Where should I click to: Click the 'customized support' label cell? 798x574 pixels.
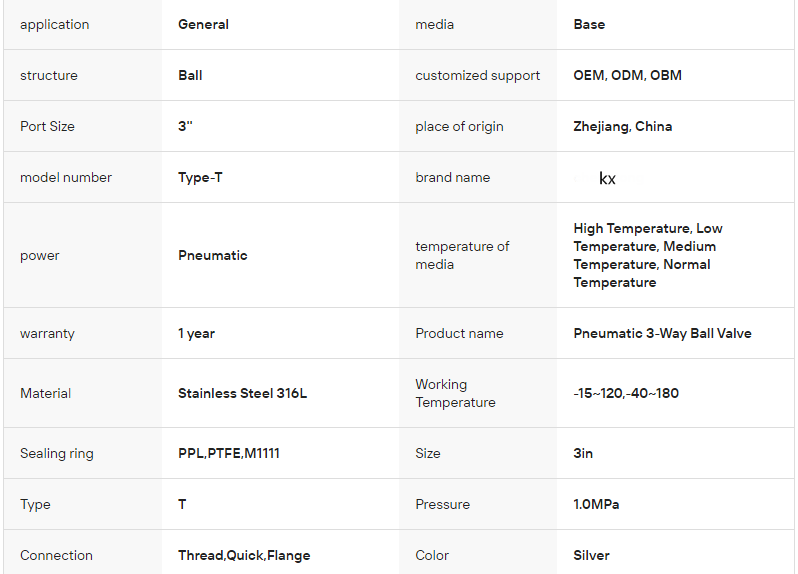tap(477, 75)
